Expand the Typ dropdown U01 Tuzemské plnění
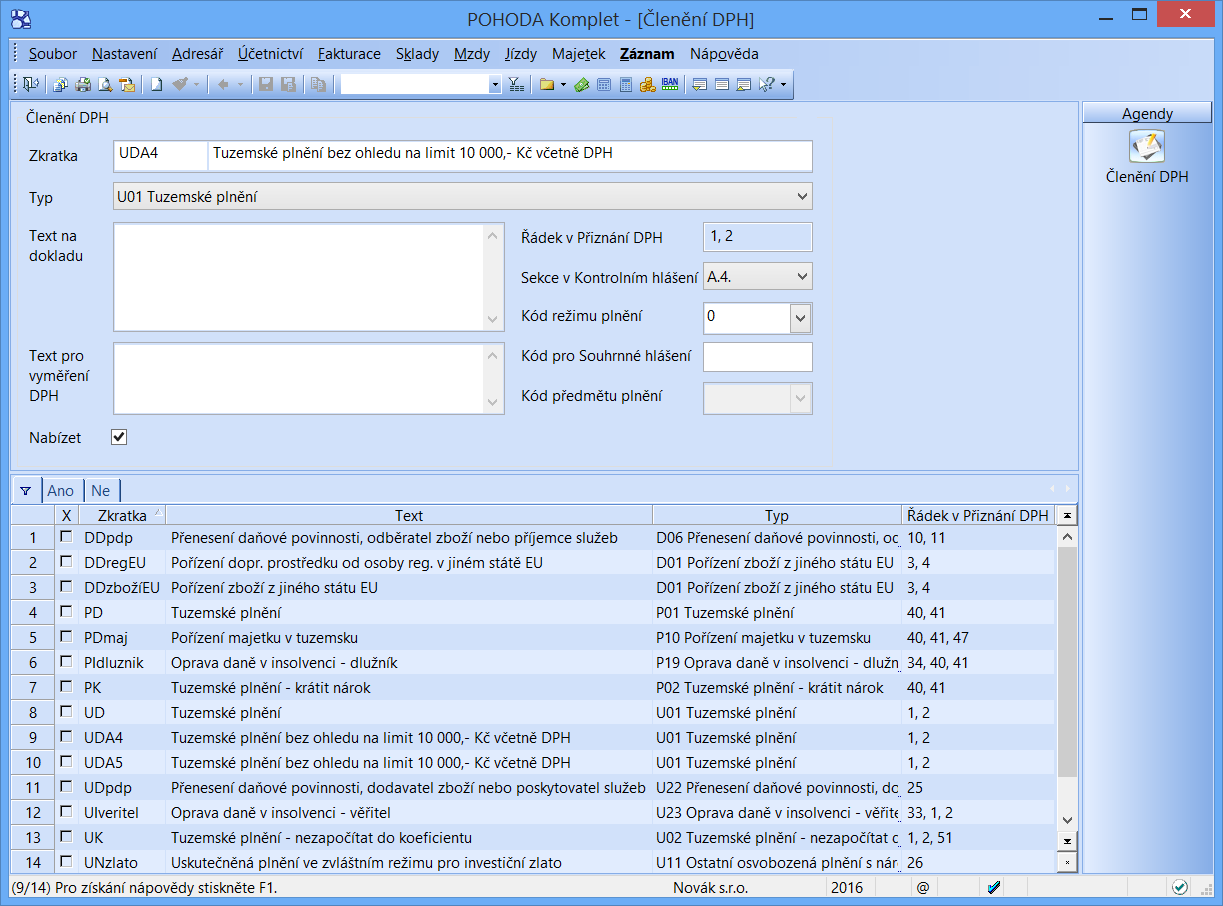Viewport: 1223px width, 906px height. click(x=800, y=197)
